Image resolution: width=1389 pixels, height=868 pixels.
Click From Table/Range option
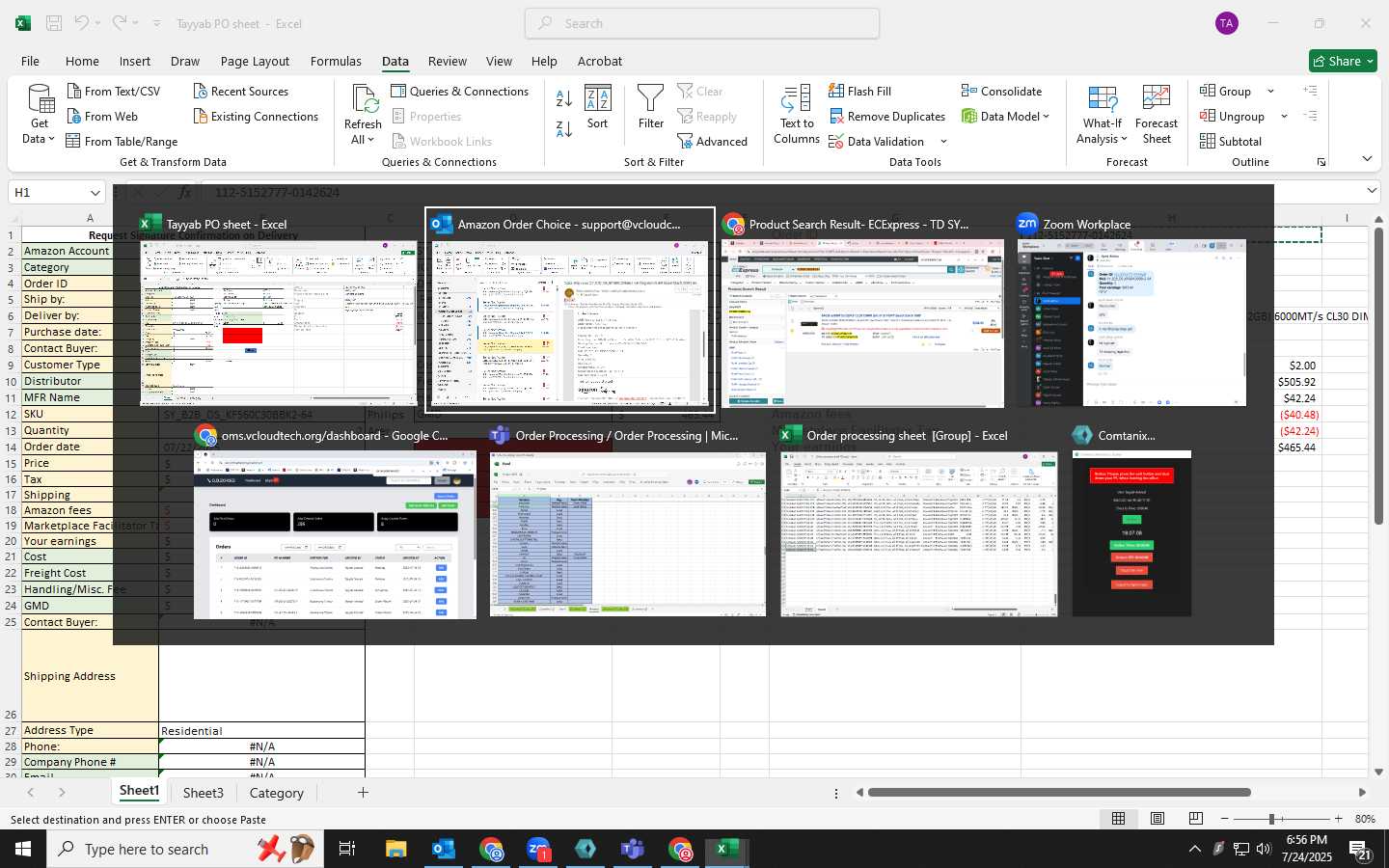point(122,141)
